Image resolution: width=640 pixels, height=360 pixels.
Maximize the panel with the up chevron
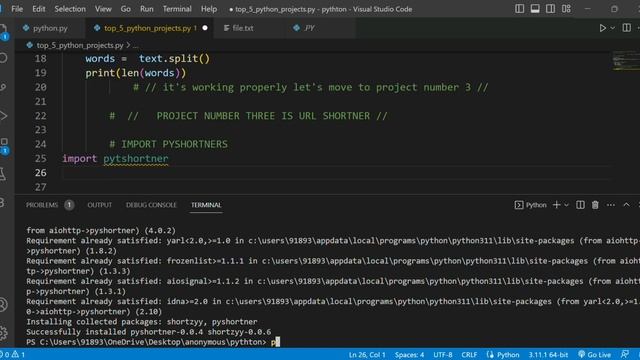[x=626, y=205]
